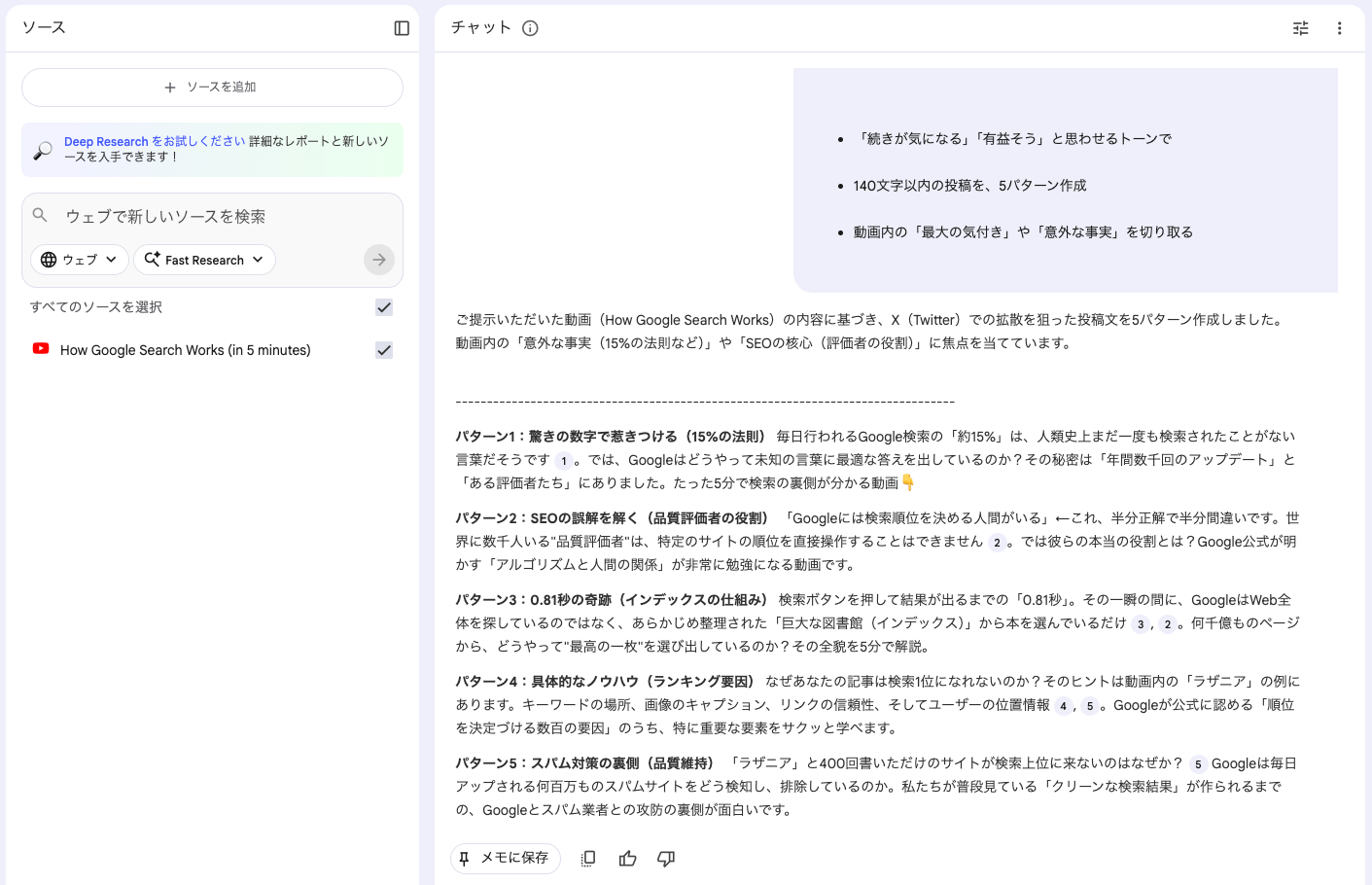Give the response a thumbs down
The image size is (1372, 885).
point(666,859)
